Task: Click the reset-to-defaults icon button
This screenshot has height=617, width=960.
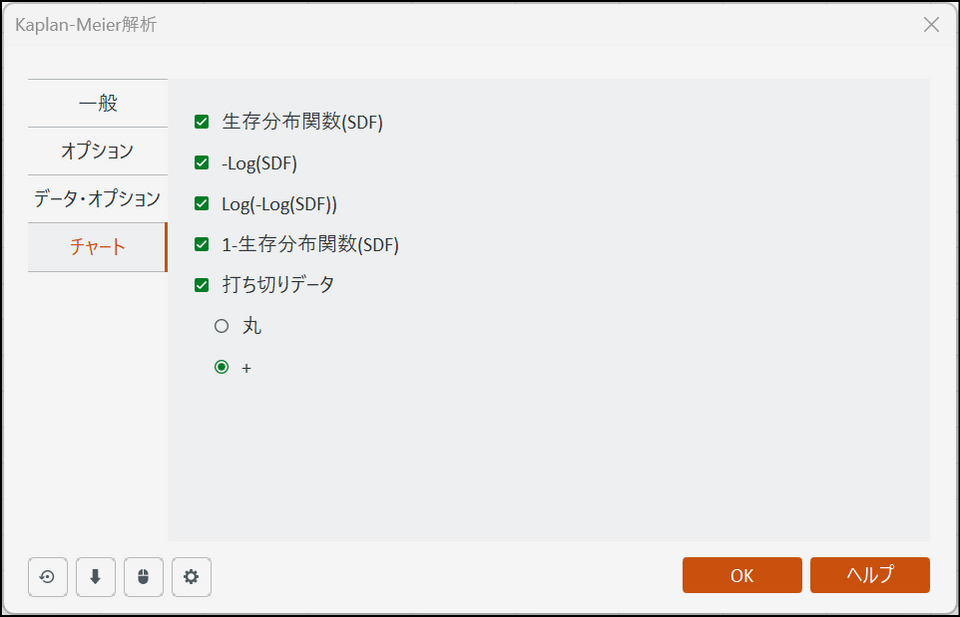Action: coord(47,577)
